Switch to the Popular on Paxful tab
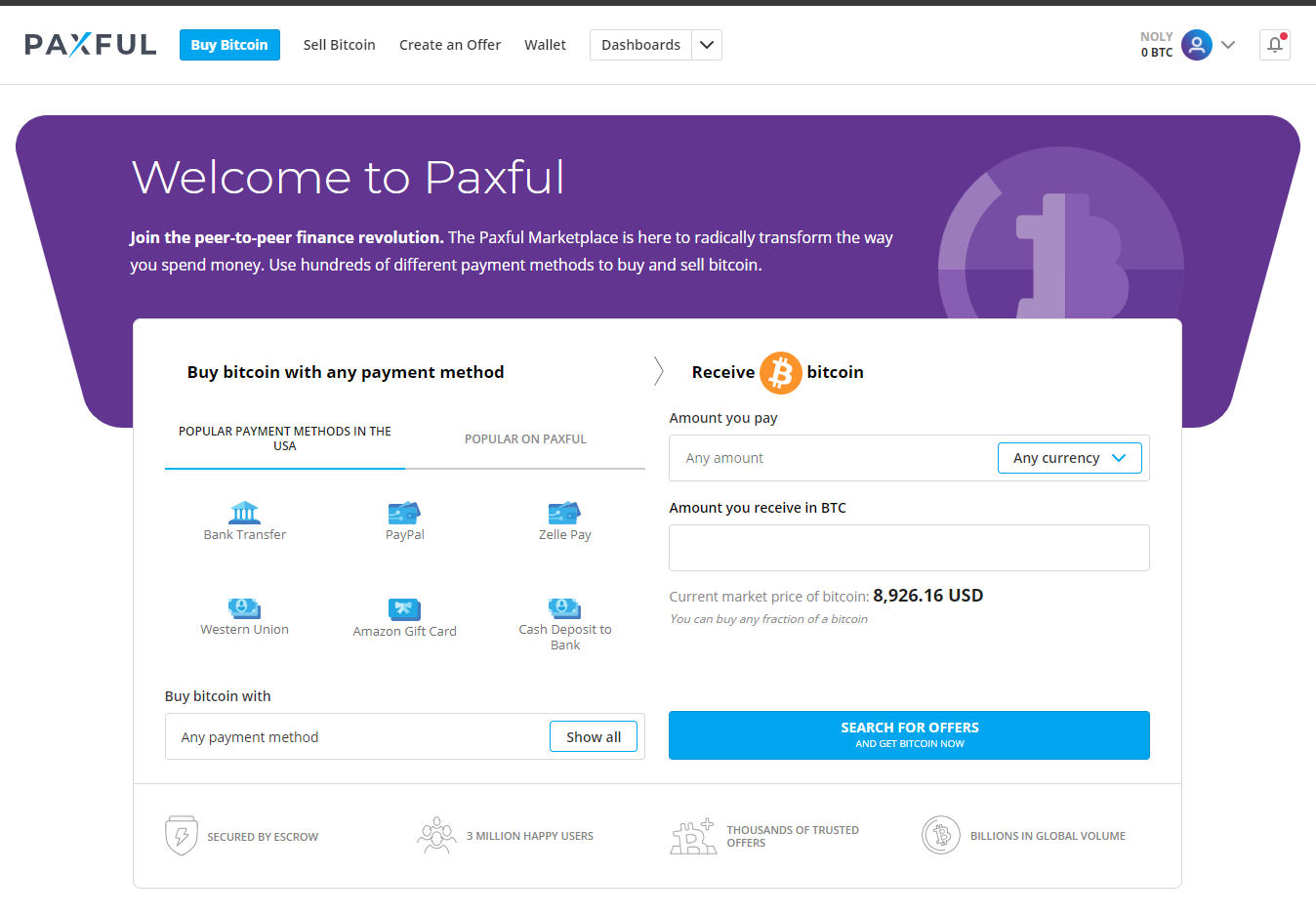Viewport: 1316px width, 916px height. click(525, 439)
